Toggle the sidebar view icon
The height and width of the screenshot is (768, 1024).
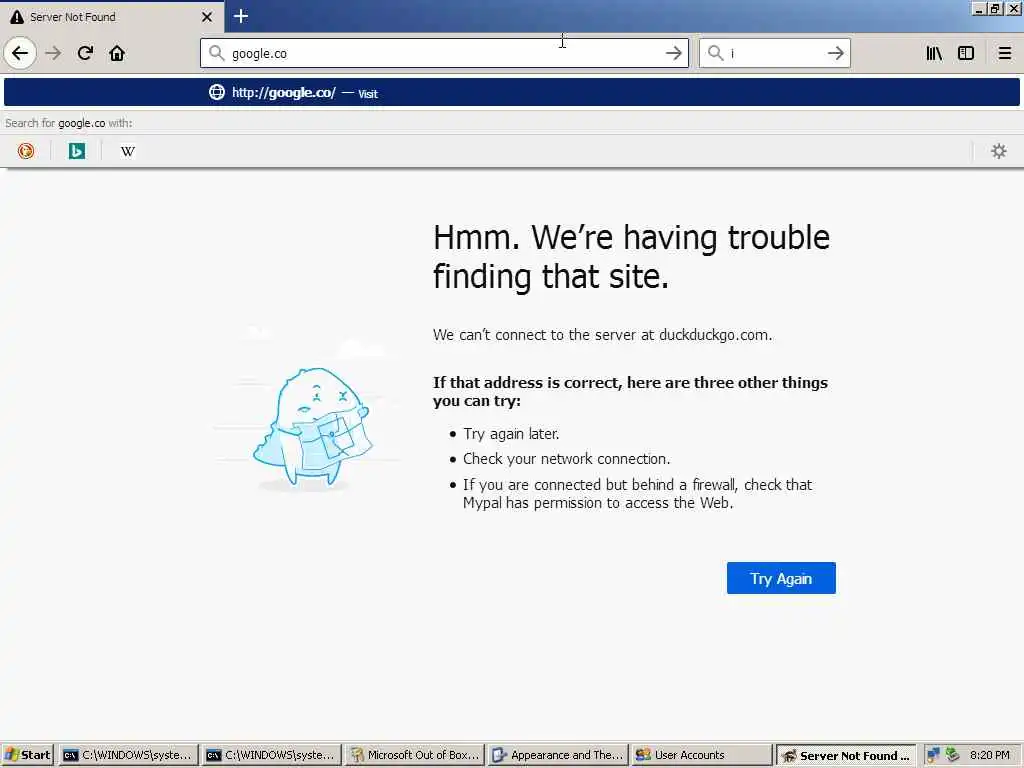(966, 53)
